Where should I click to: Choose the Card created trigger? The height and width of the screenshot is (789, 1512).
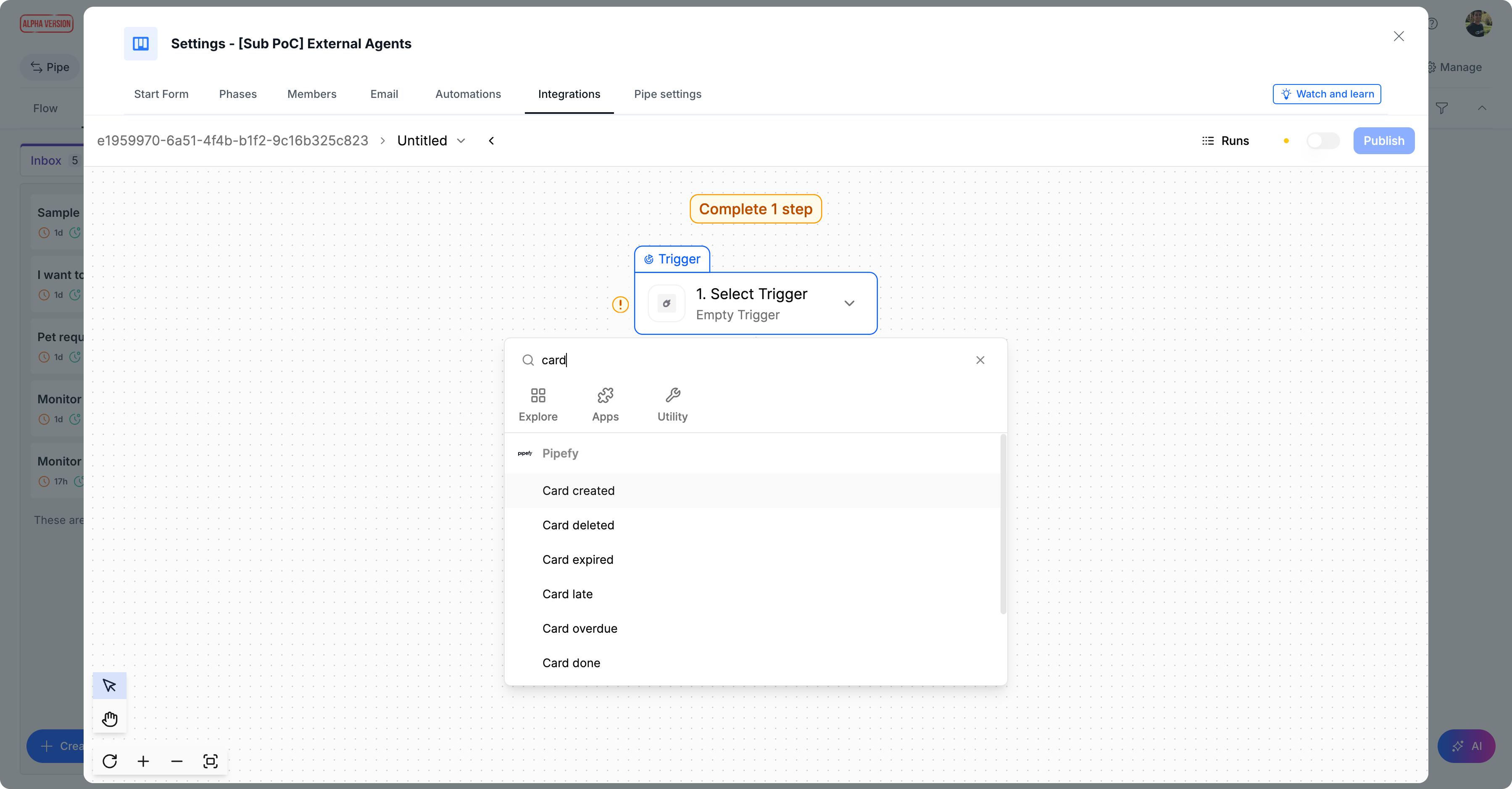tap(578, 490)
